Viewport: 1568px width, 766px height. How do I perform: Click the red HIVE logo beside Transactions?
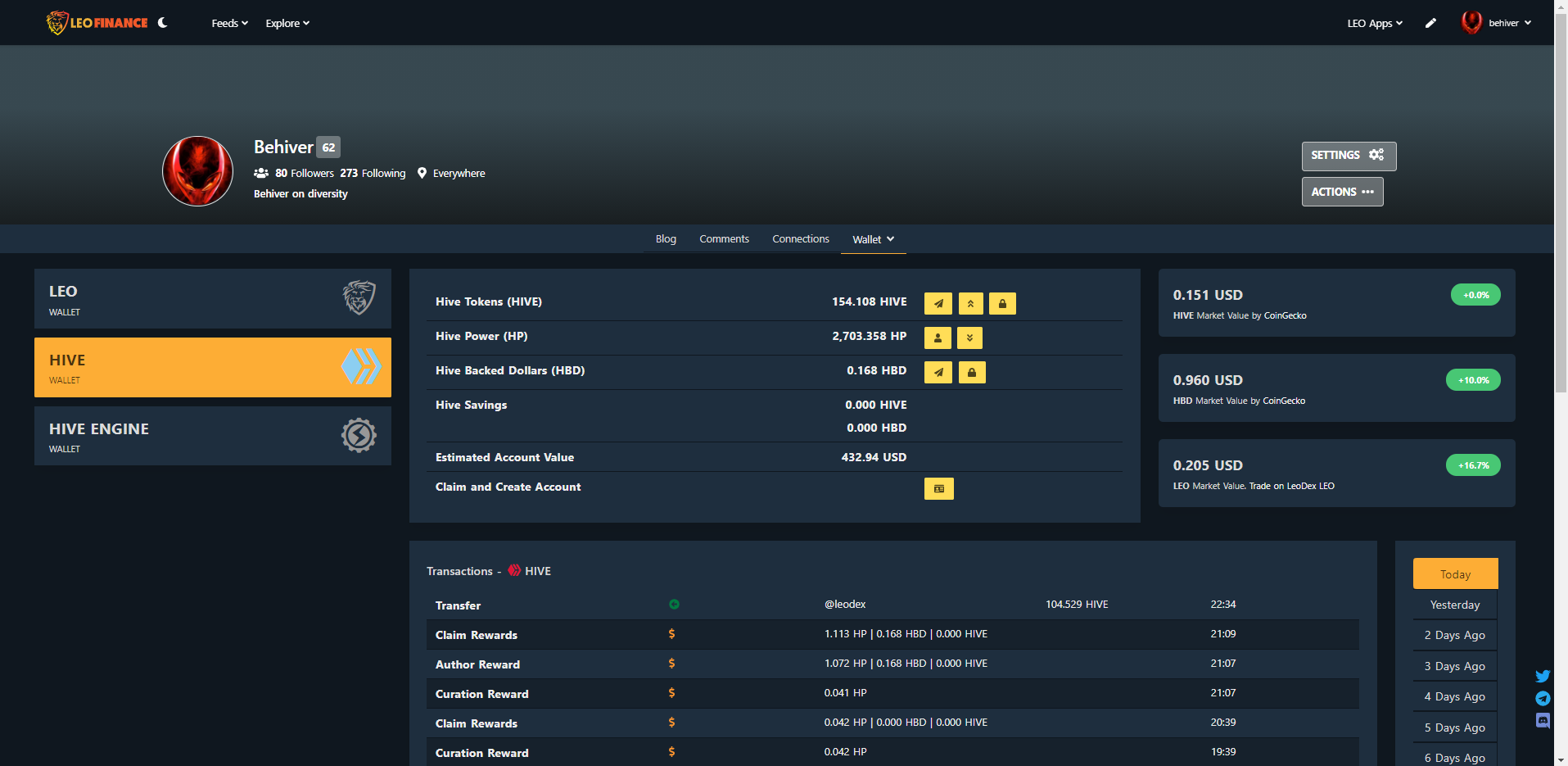click(514, 570)
